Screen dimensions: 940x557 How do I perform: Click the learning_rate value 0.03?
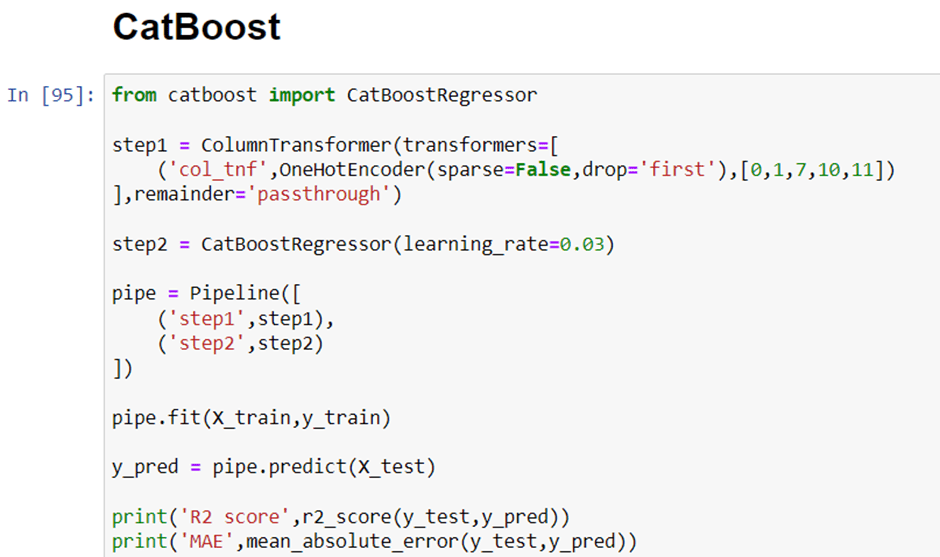tap(582, 244)
